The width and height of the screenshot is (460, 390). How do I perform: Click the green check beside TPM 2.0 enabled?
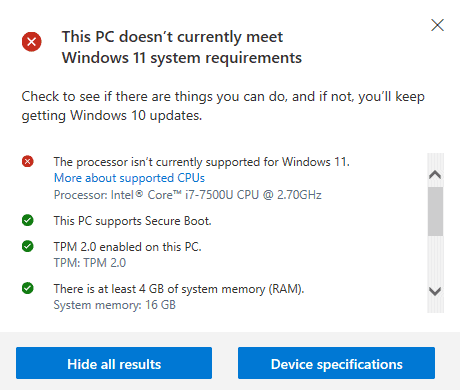28,246
